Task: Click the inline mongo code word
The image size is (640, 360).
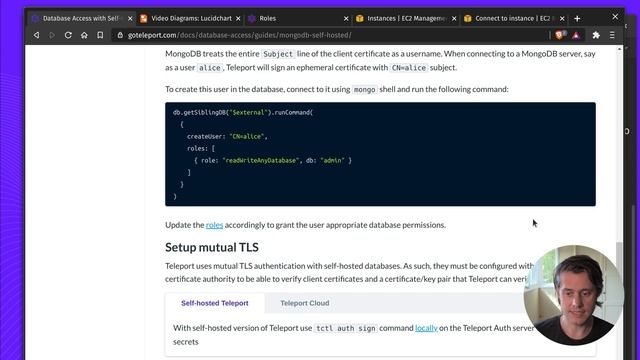Action: pyautogui.click(x=364, y=89)
